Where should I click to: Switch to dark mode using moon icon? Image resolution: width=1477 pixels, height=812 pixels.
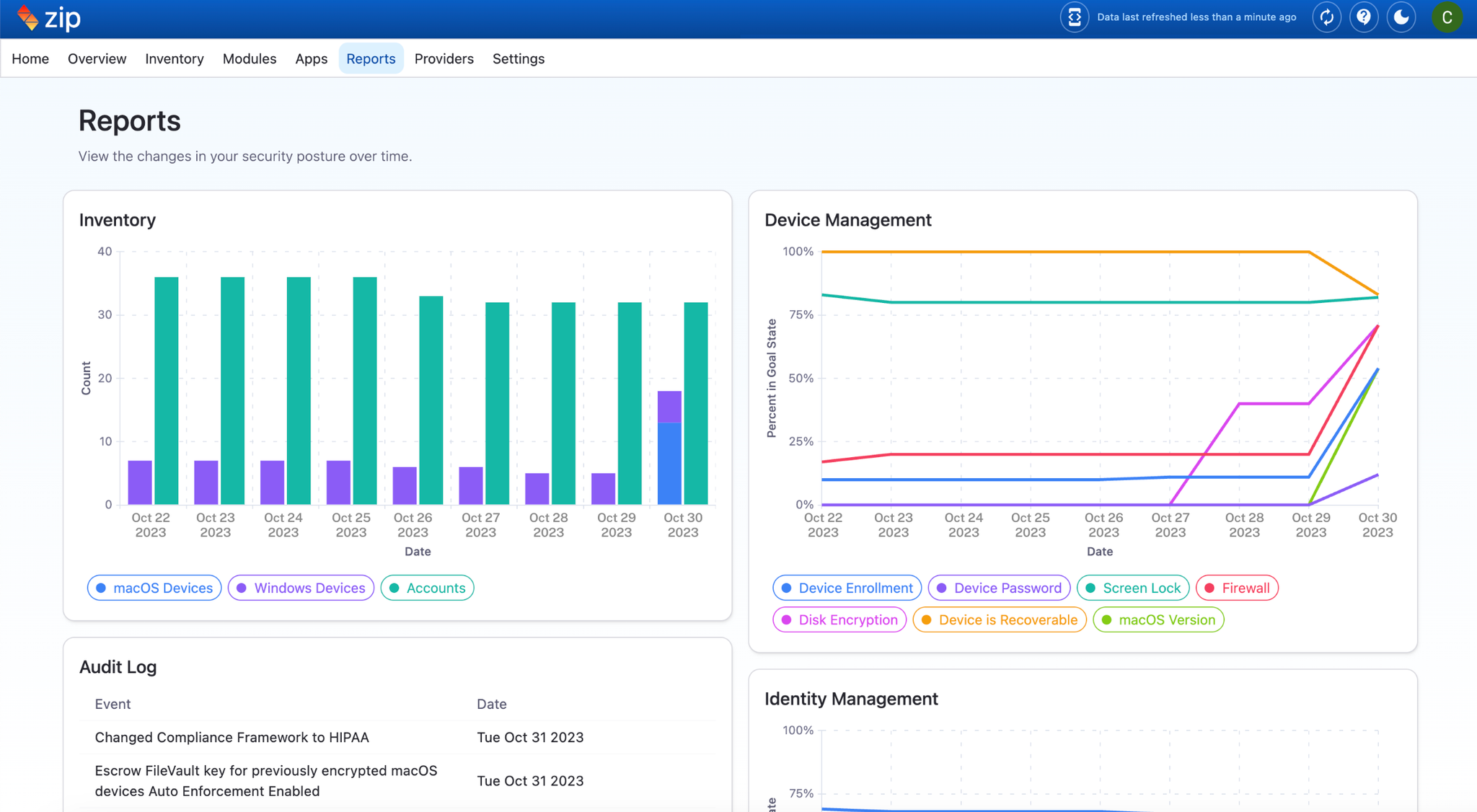pyautogui.click(x=1401, y=17)
